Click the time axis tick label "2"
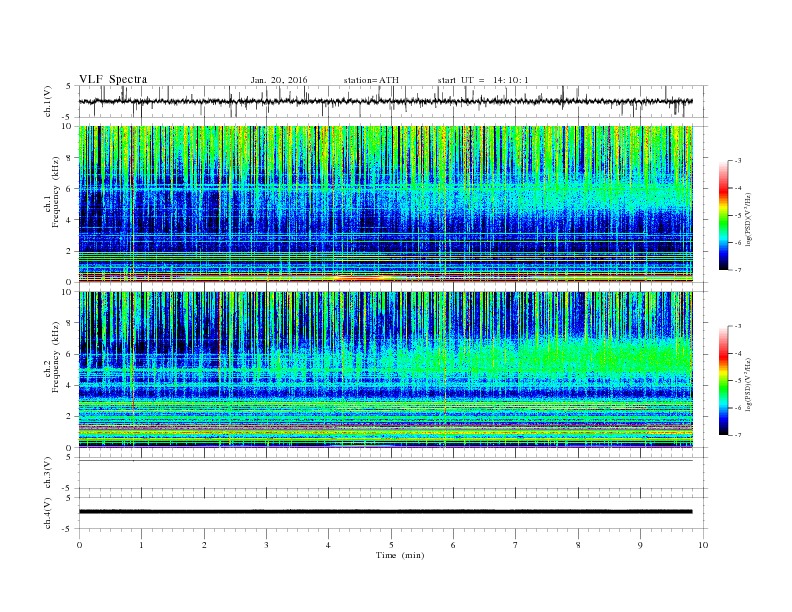The image size is (792, 612). pyautogui.click(x=204, y=545)
